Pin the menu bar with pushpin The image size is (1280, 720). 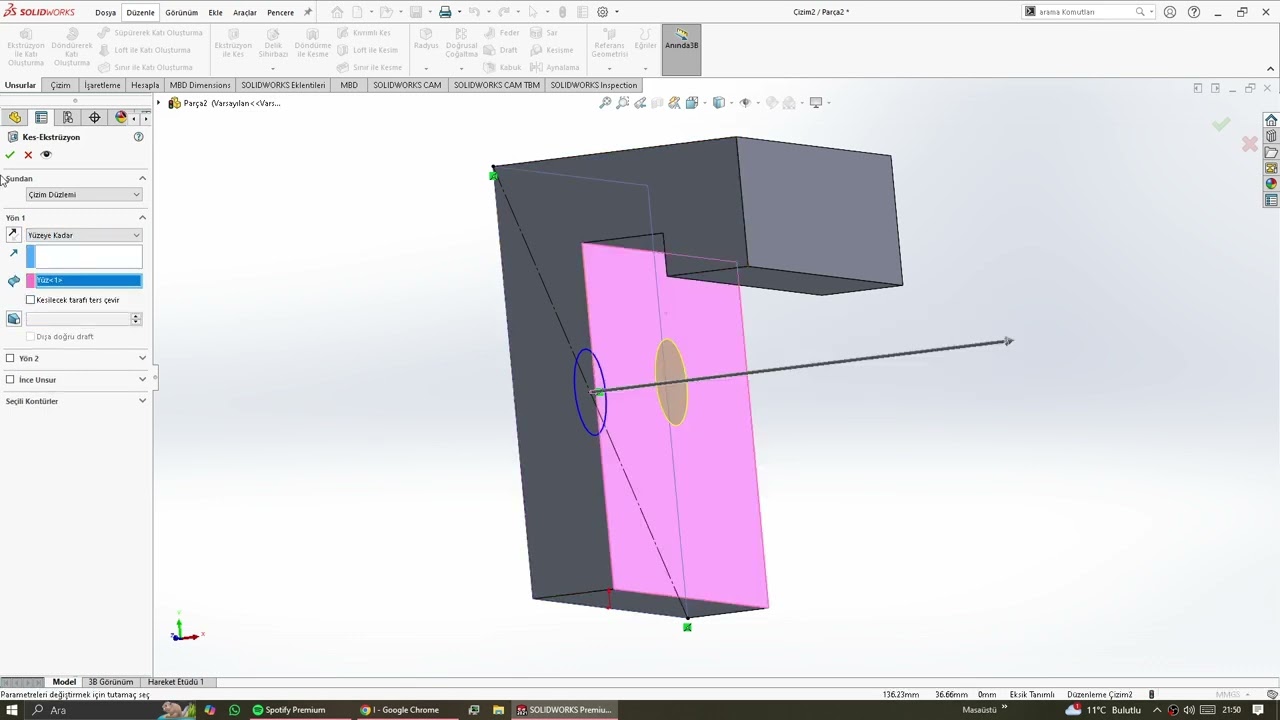pyautogui.click(x=308, y=13)
